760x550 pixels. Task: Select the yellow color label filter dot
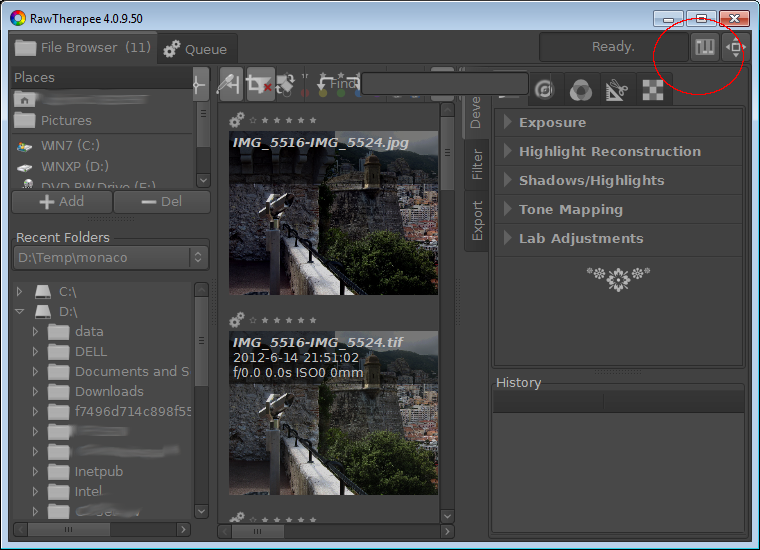(x=323, y=93)
